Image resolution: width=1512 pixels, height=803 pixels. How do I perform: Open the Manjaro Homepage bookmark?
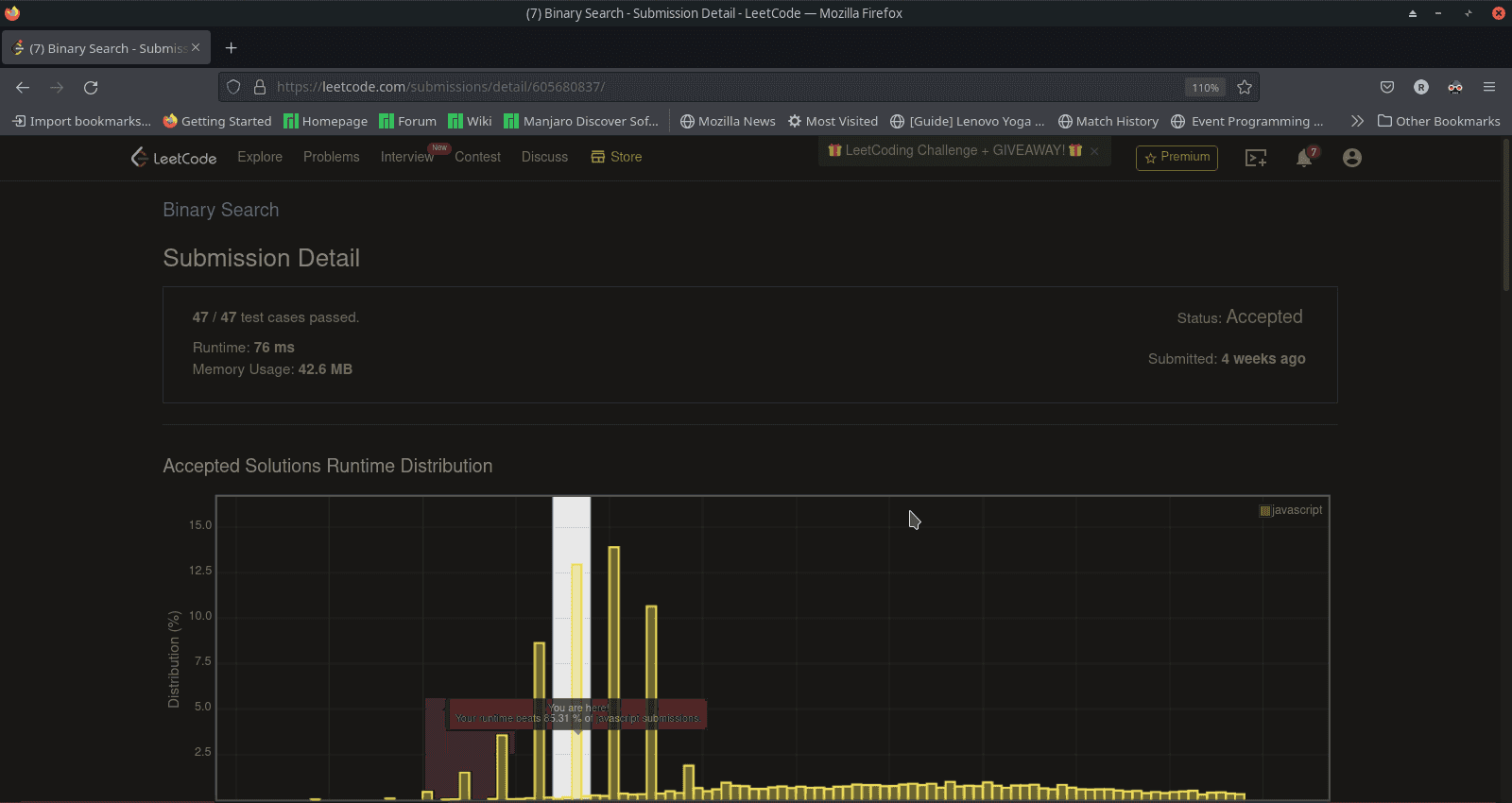(x=326, y=121)
